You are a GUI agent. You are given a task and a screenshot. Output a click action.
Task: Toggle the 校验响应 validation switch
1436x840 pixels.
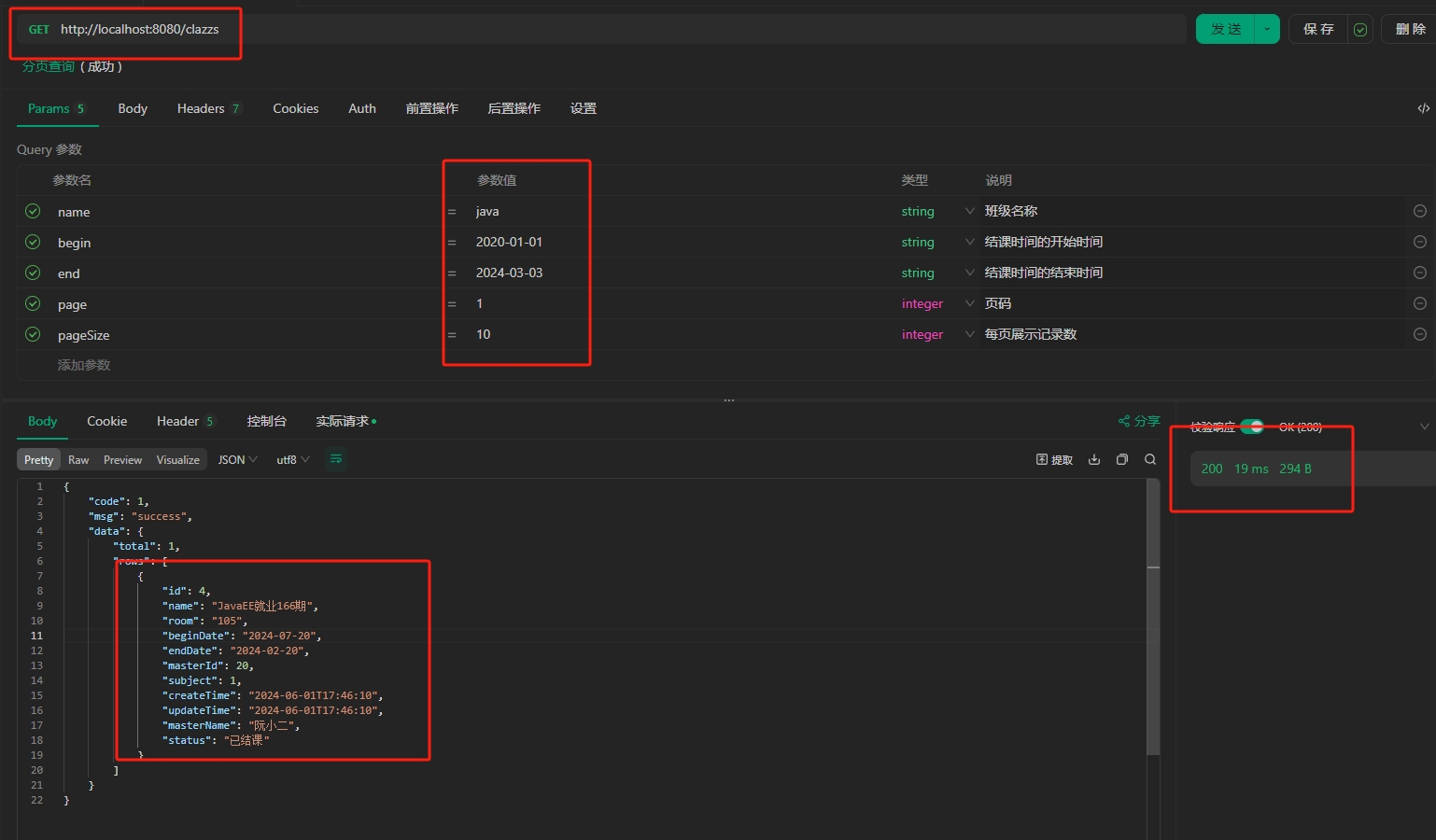1252,427
